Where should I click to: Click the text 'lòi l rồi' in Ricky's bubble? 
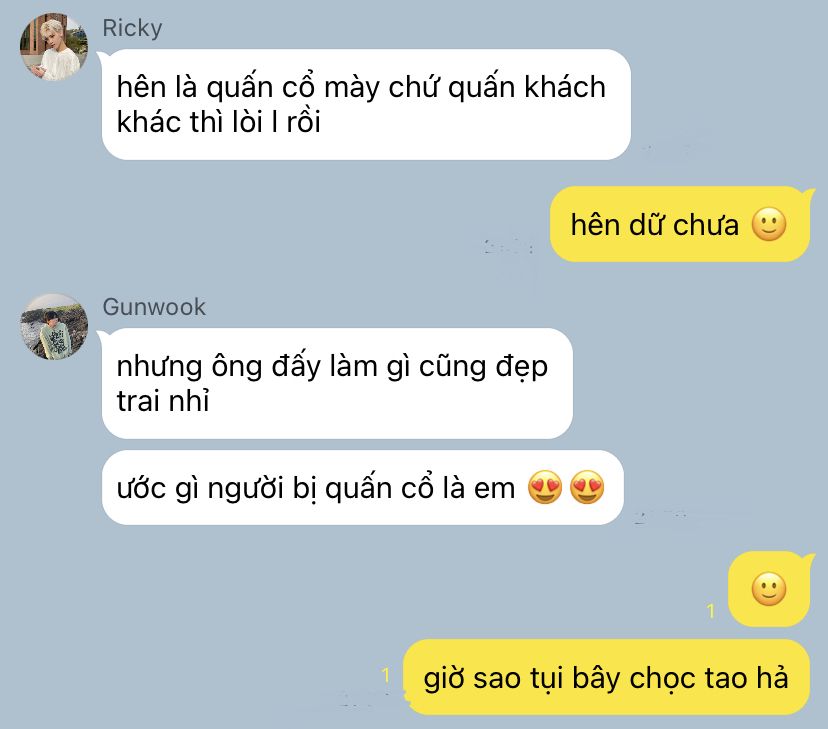[277, 122]
